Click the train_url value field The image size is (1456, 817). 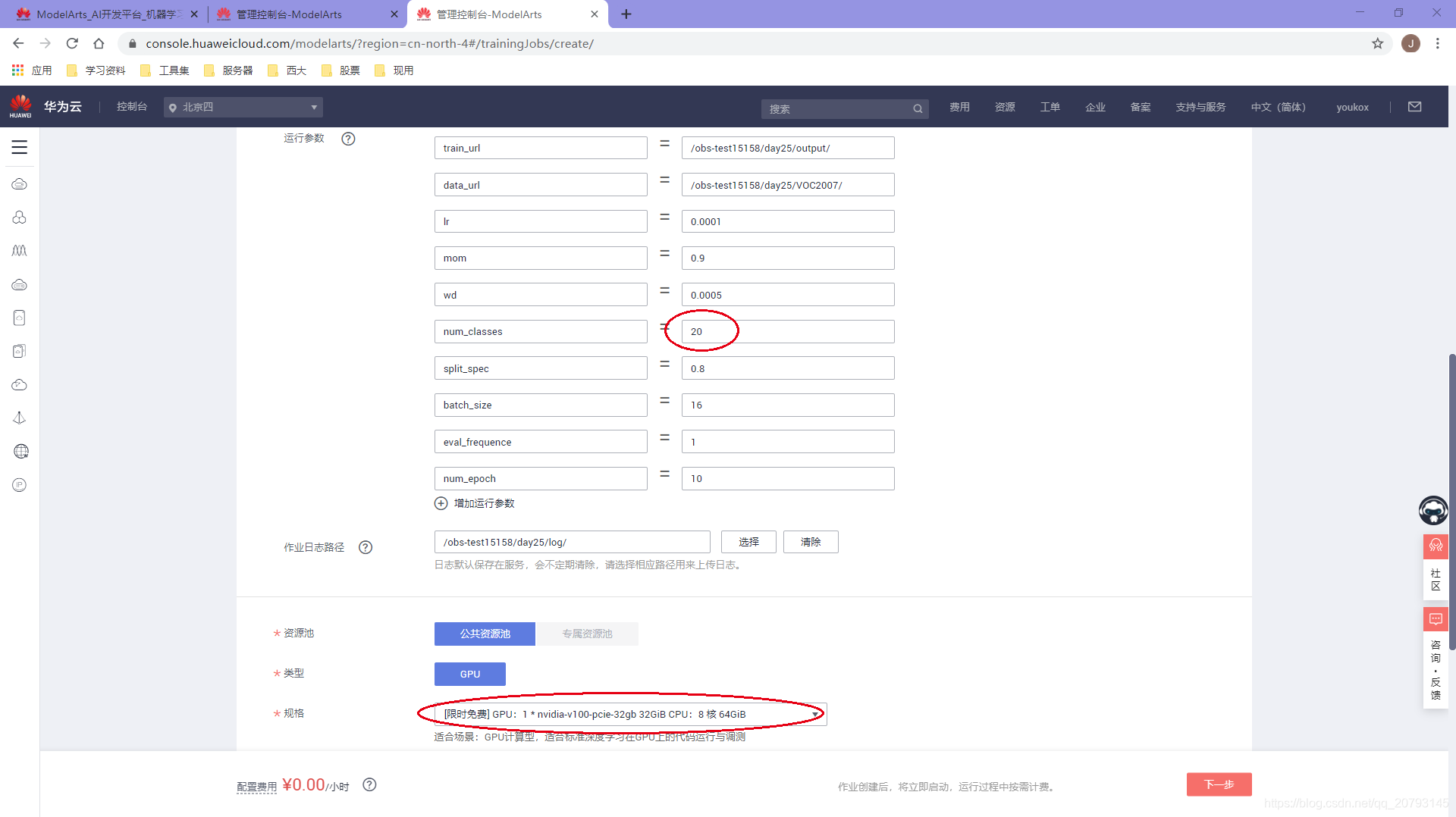788,148
